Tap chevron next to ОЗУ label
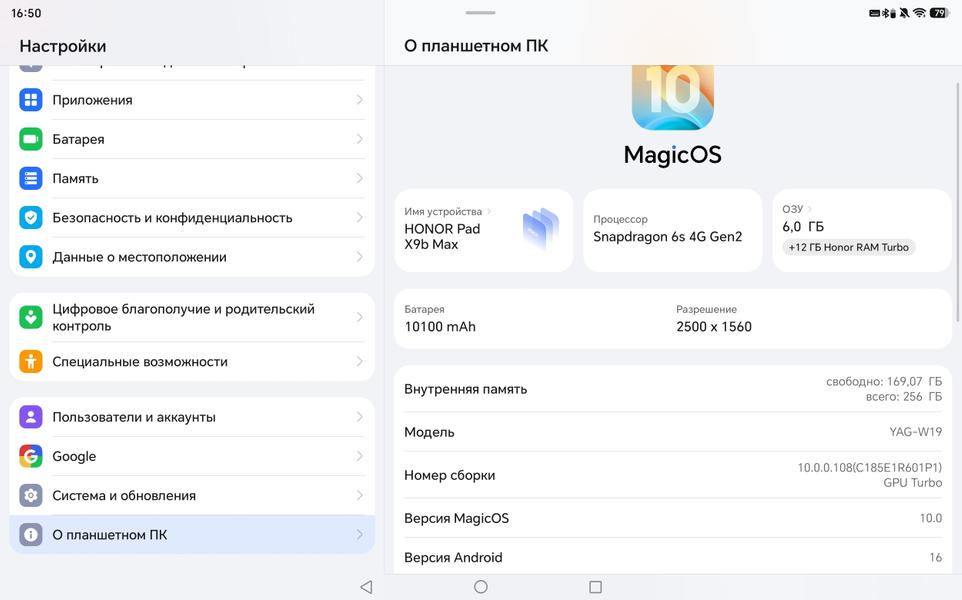Image resolution: width=962 pixels, height=600 pixels. click(810, 209)
